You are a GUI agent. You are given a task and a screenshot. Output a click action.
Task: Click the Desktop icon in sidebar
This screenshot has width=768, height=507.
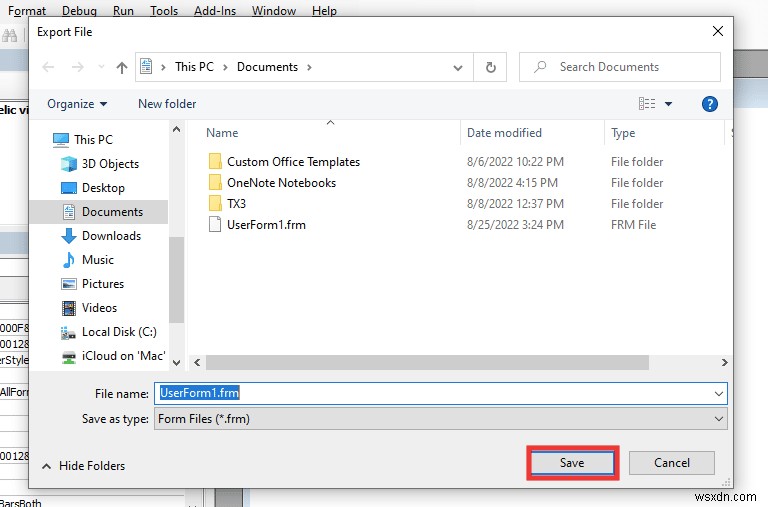coord(69,188)
